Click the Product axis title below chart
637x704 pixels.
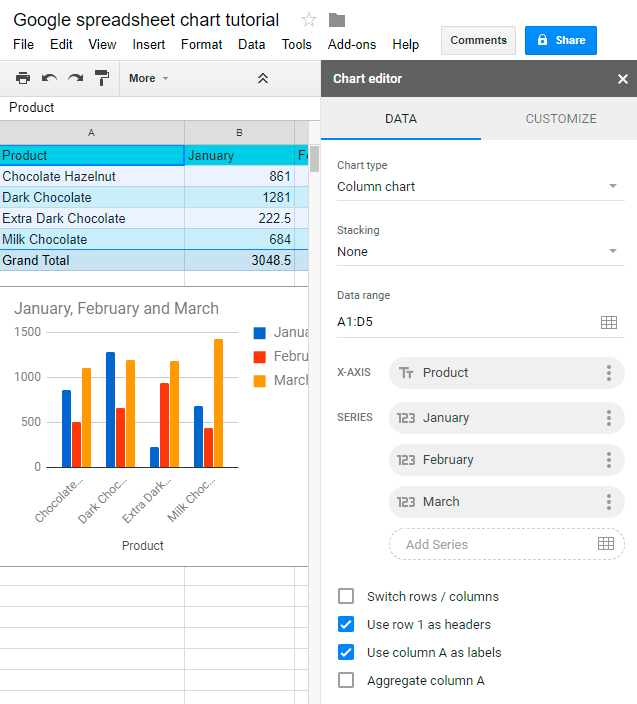pos(143,546)
